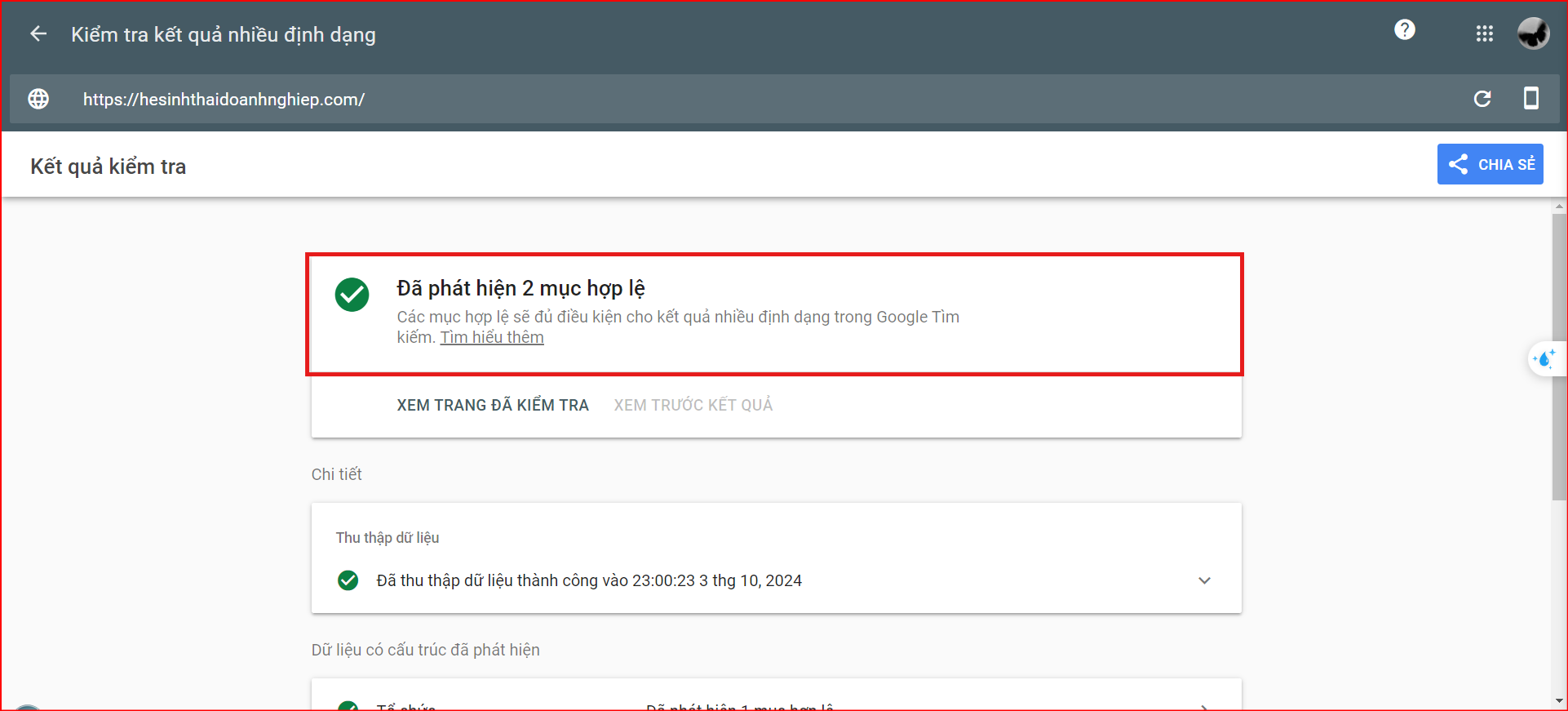Click the account profile avatar
The image size is (1568, 711).
point(1533,34)
